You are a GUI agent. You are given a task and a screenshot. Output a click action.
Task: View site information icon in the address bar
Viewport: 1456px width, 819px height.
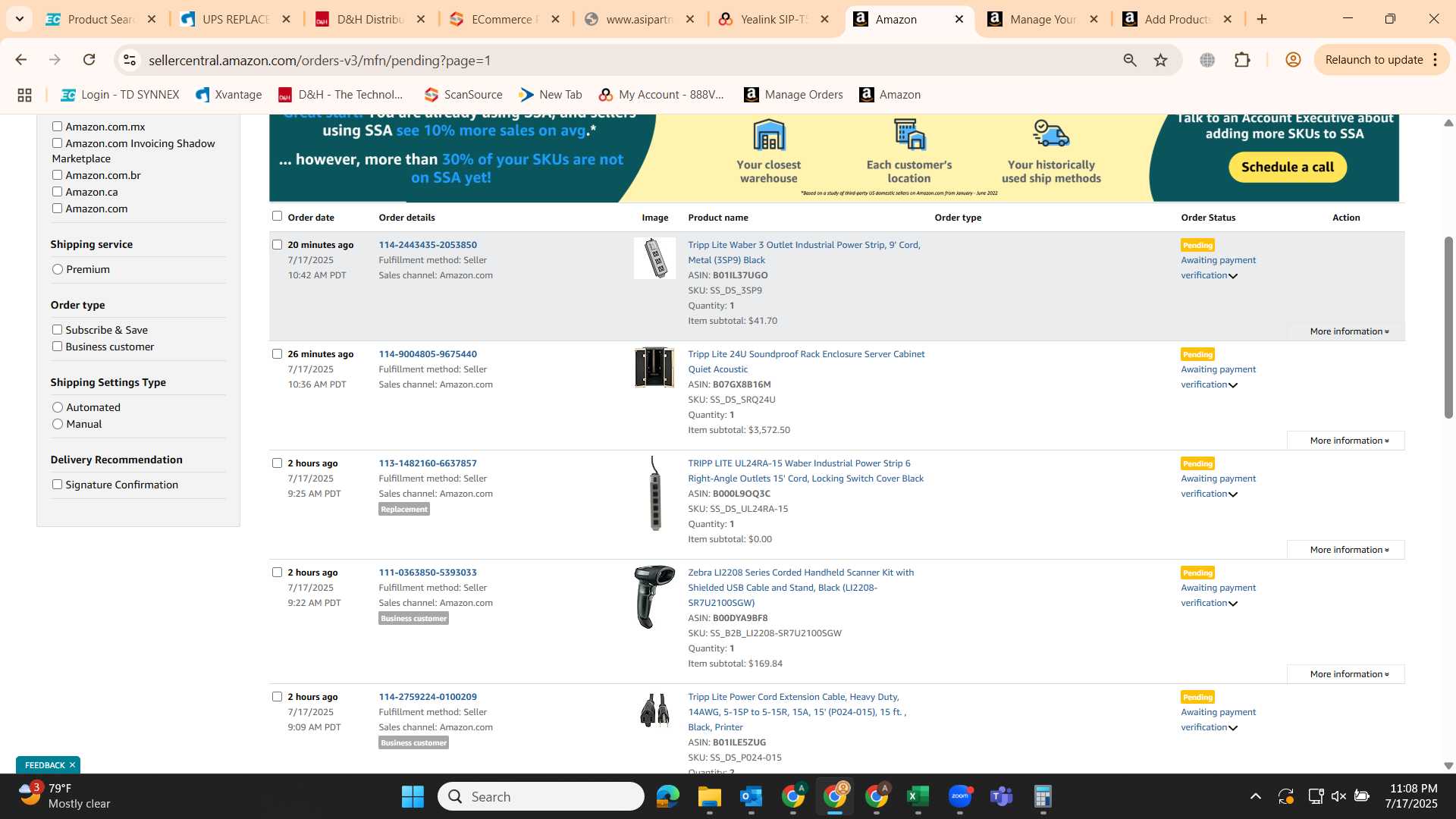coord(130,60)
